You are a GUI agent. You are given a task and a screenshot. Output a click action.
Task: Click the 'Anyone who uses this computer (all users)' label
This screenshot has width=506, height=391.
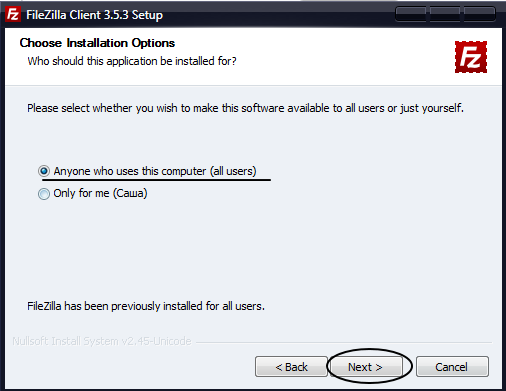(155, 171)
